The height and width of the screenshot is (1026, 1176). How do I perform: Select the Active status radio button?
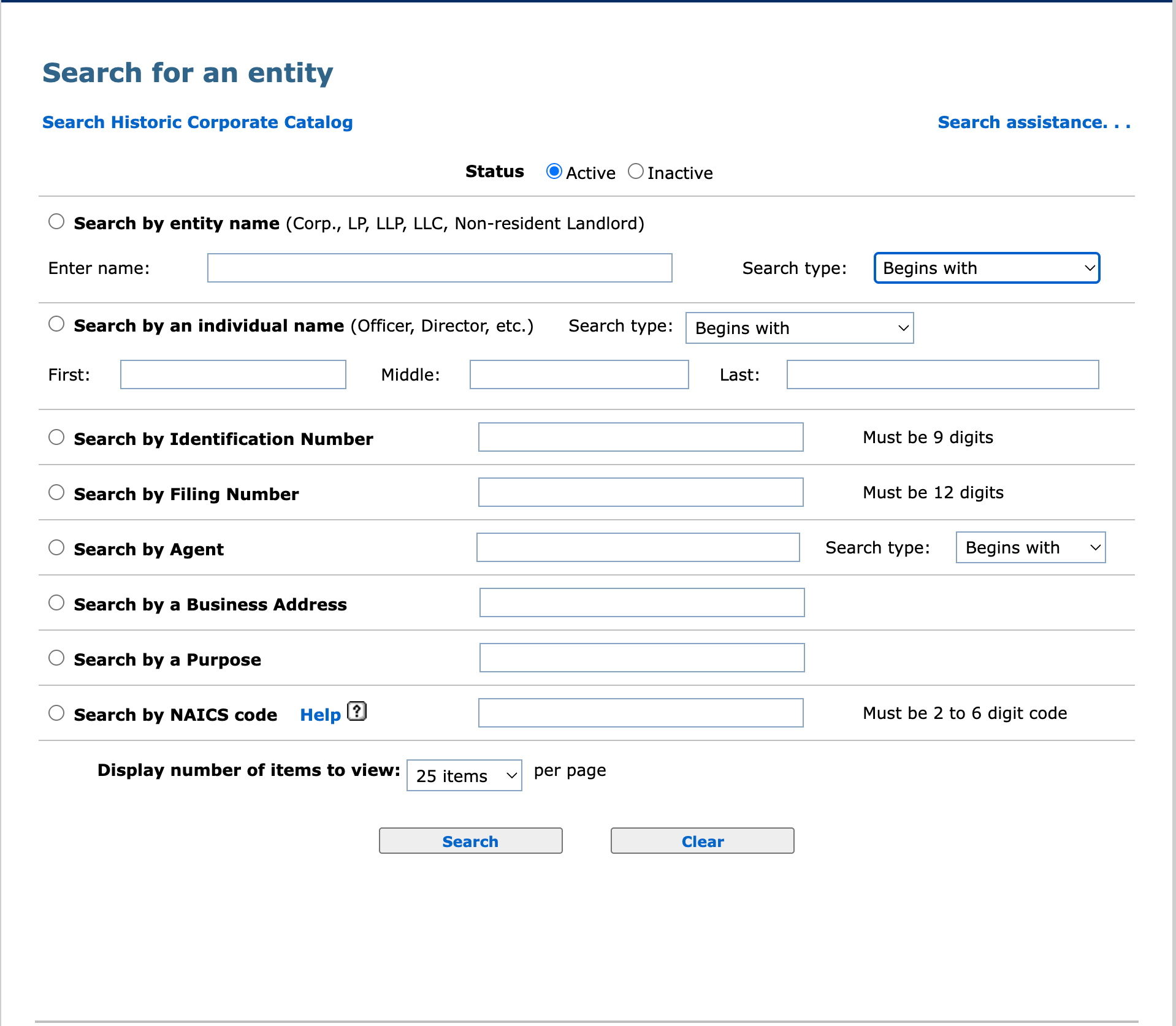(x=554, y=172)
